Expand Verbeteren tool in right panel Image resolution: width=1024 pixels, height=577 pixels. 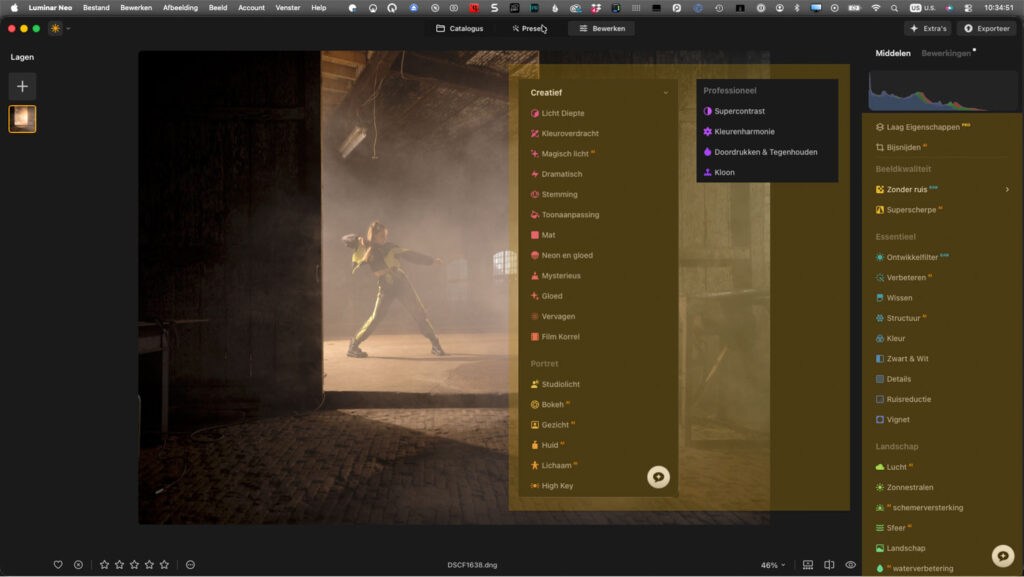pos(903,277)
